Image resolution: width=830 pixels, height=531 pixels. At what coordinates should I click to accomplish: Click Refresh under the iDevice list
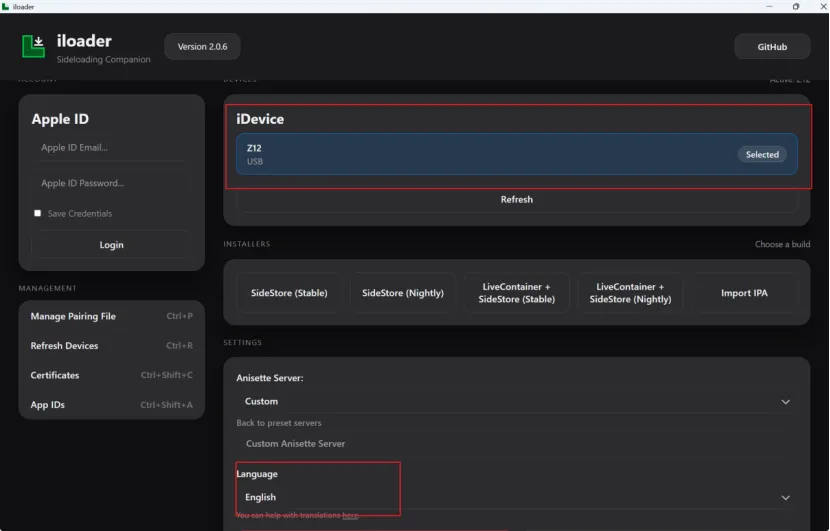[x=517, y=200]
